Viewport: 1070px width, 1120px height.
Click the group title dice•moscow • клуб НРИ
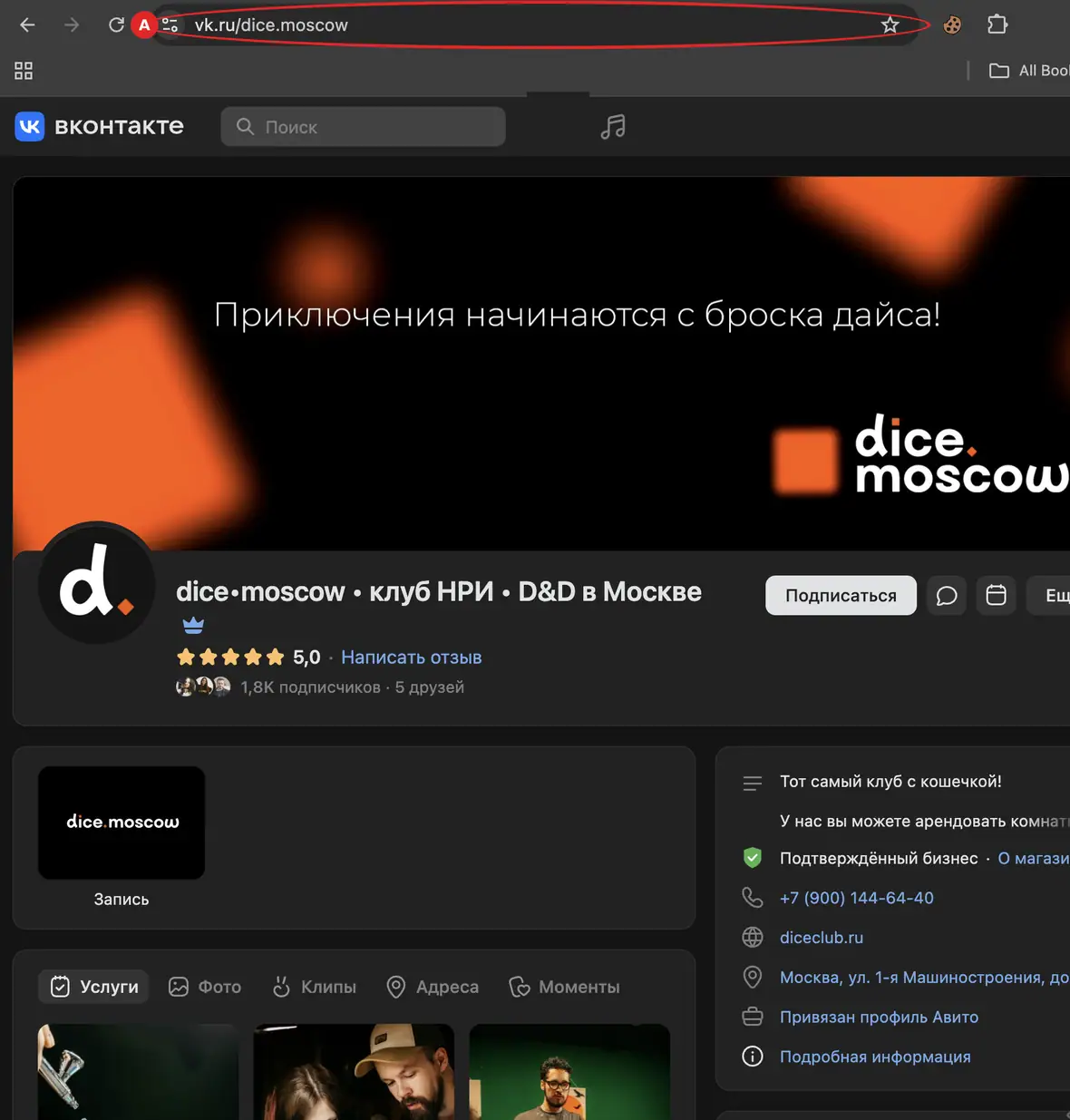tap(439, 591)
